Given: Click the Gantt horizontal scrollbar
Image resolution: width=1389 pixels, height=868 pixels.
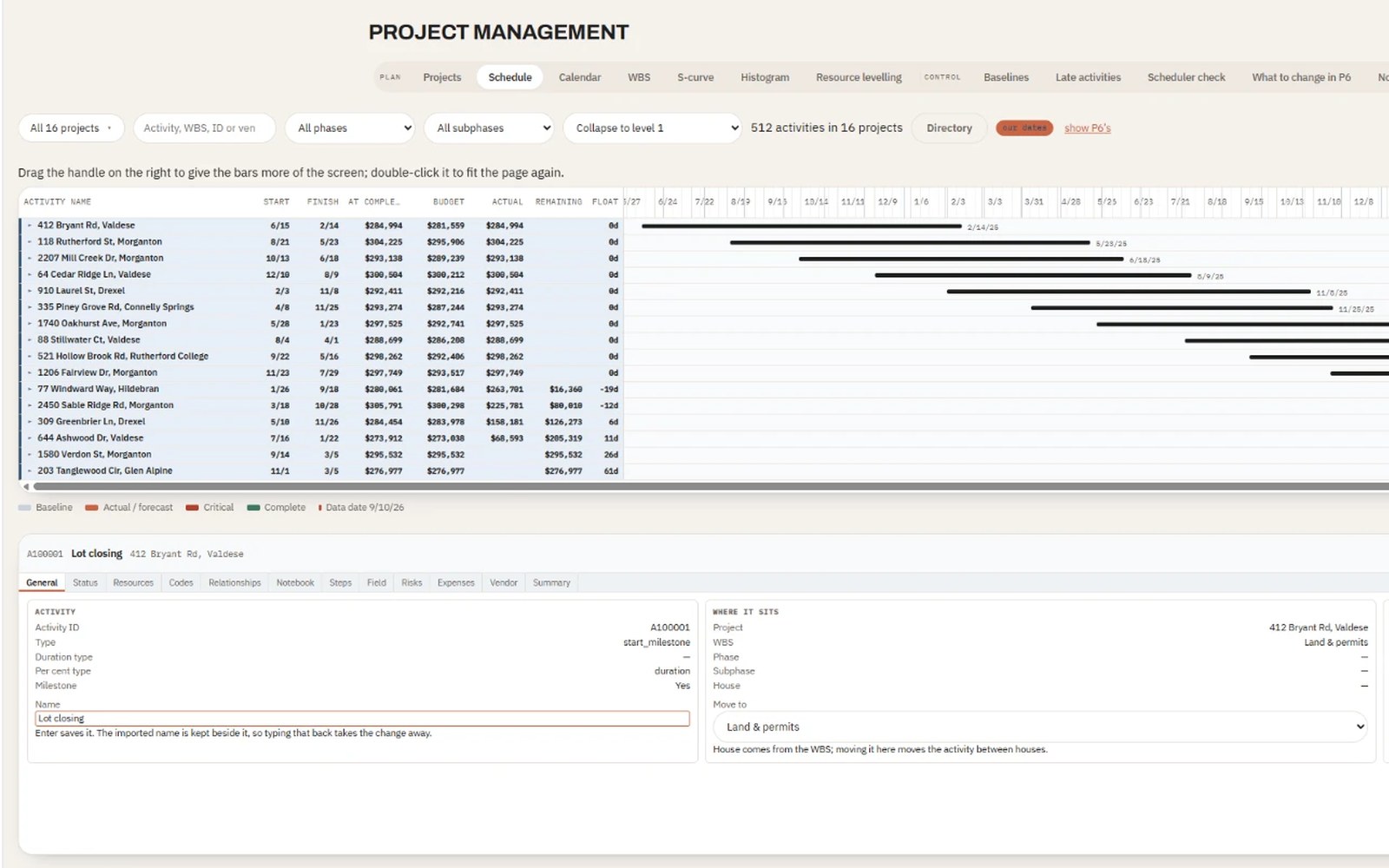Looking at the screenshot, I should [x=710, y=487].
